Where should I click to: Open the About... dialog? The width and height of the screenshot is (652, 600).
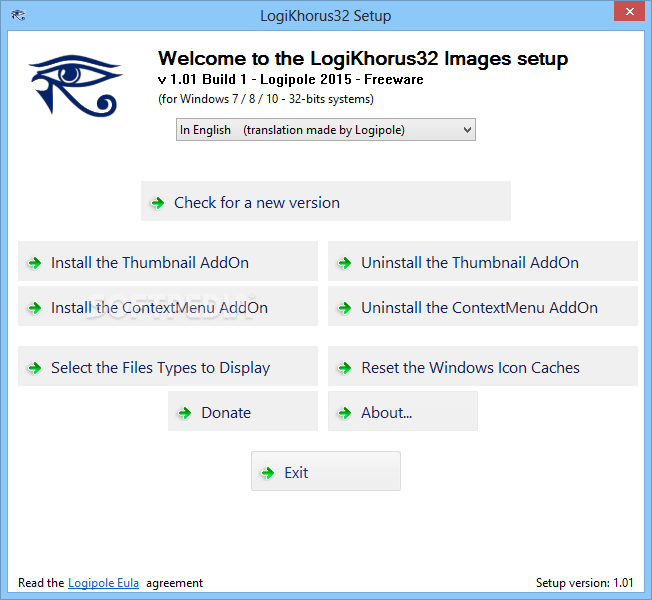click(x=403, y=411)
